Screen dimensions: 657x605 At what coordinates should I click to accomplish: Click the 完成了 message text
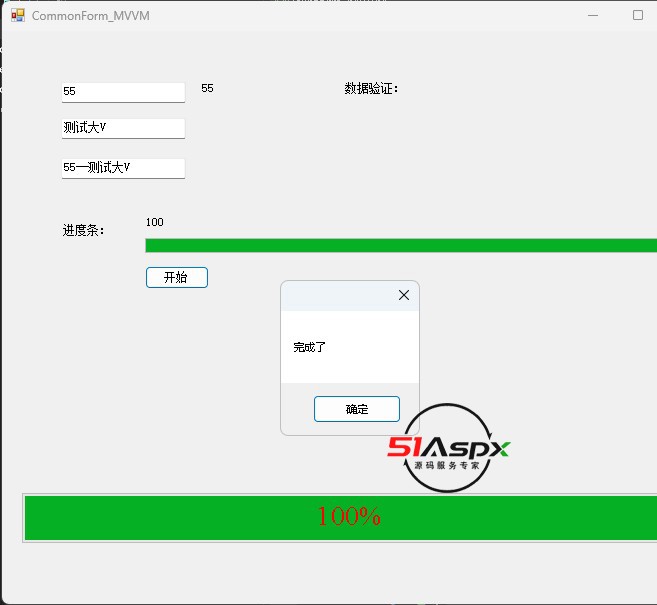[x=309, y=347]
